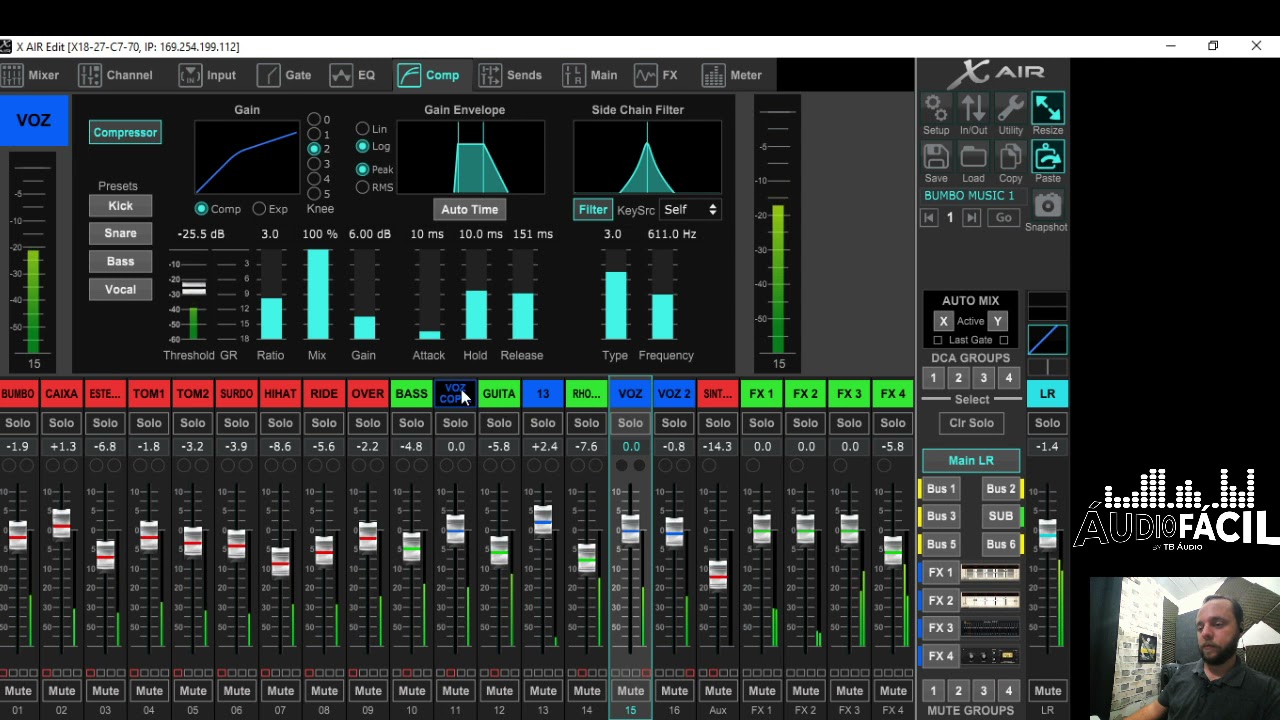This screenshot has width=1280, height=720.
Task: Select the Main LR bus button
Action: tap(971, 461)
